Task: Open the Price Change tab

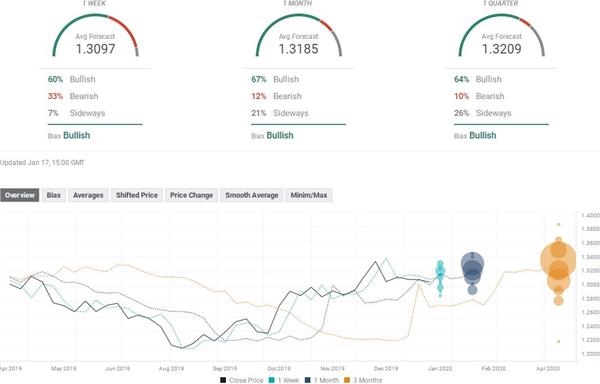Action: coord(191,195)
